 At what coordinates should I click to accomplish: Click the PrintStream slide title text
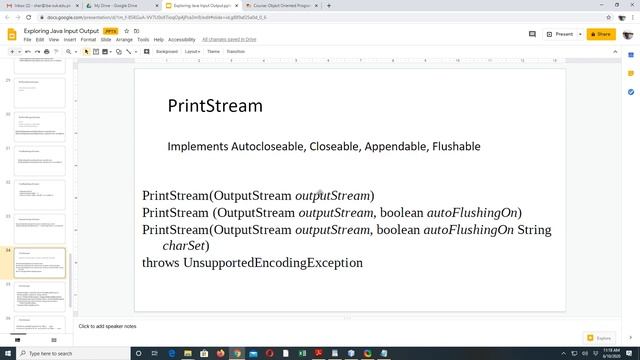tap(215, 106)
